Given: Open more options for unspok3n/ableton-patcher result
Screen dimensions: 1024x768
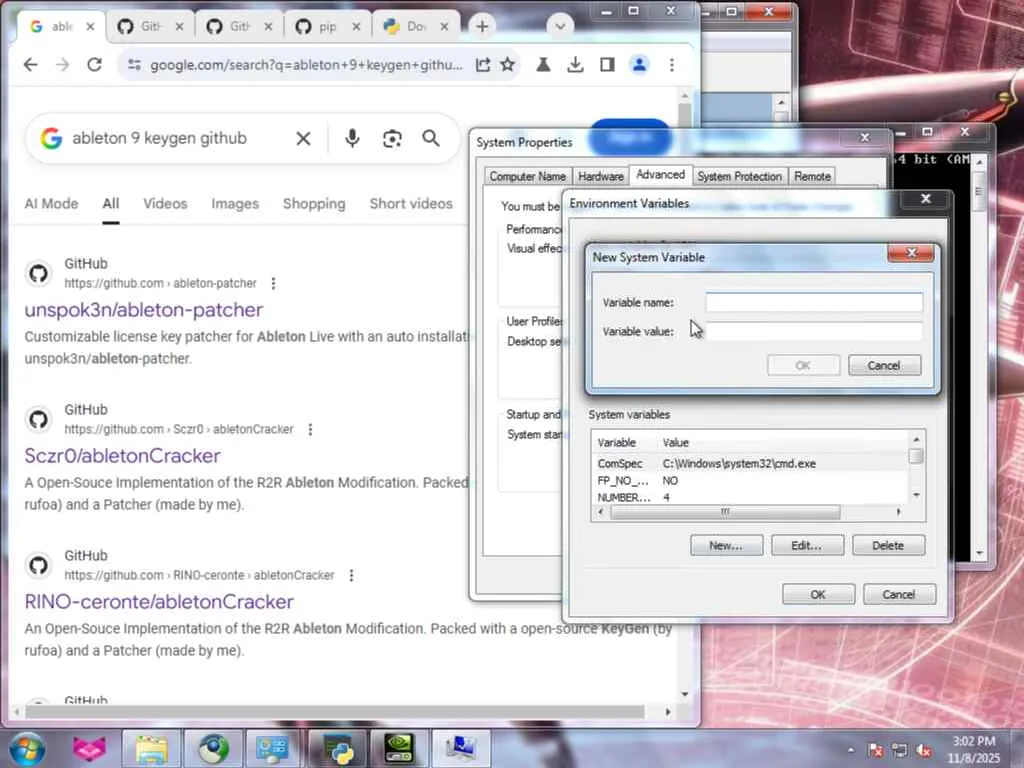Looking at the screenshot, I should click(x=274, y=283).
